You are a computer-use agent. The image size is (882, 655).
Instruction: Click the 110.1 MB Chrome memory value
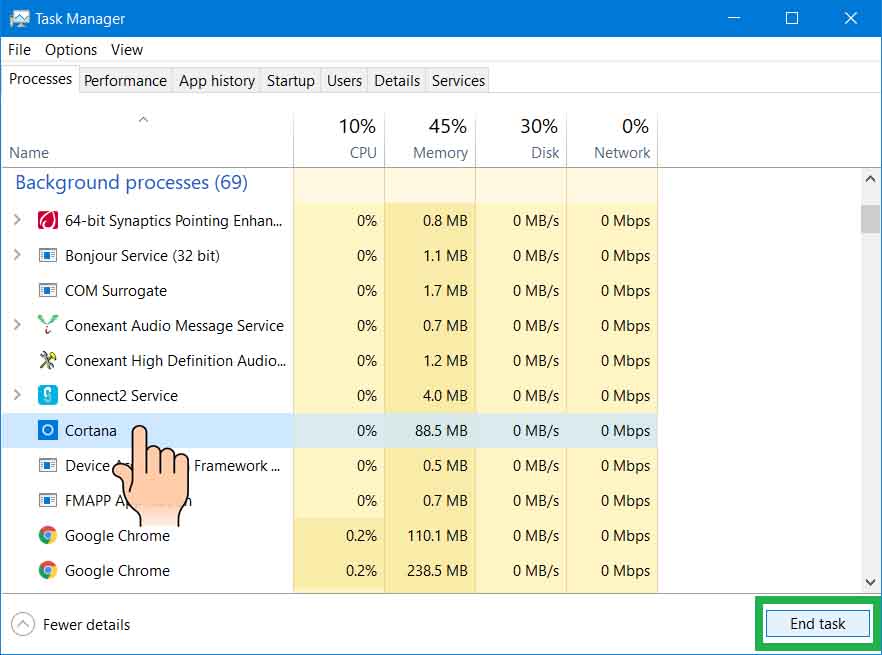tap(438, 535)
